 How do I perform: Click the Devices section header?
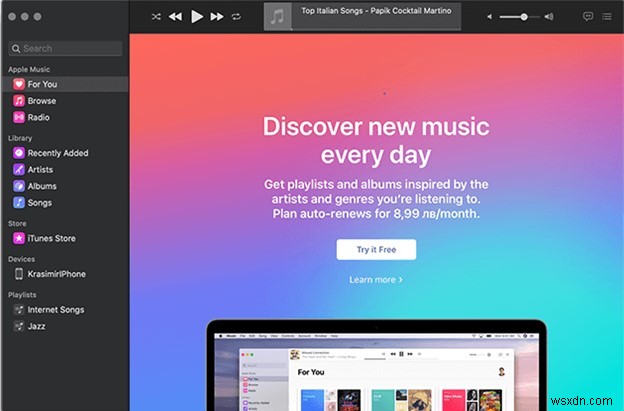click(21, 259)
